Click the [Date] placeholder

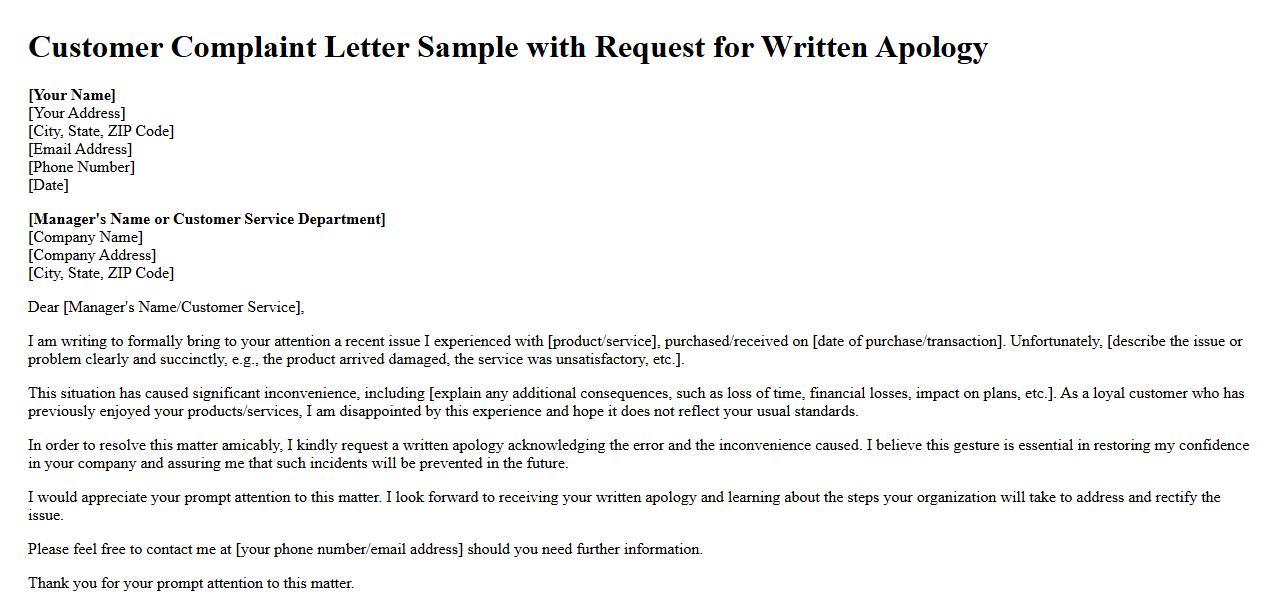tap(48, 186)
